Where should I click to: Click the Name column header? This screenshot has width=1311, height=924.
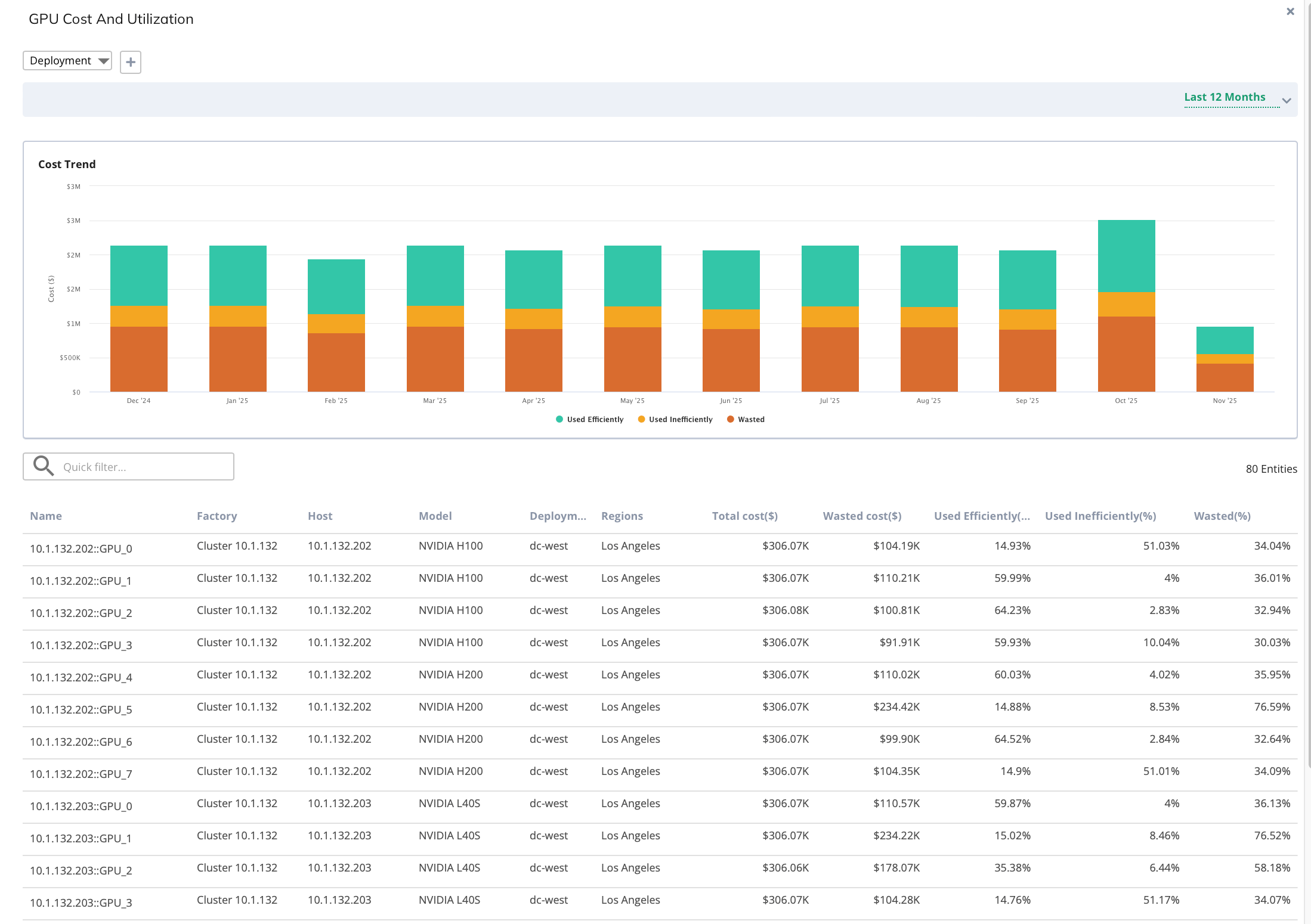pyautogui.click(x=46, y=516)
